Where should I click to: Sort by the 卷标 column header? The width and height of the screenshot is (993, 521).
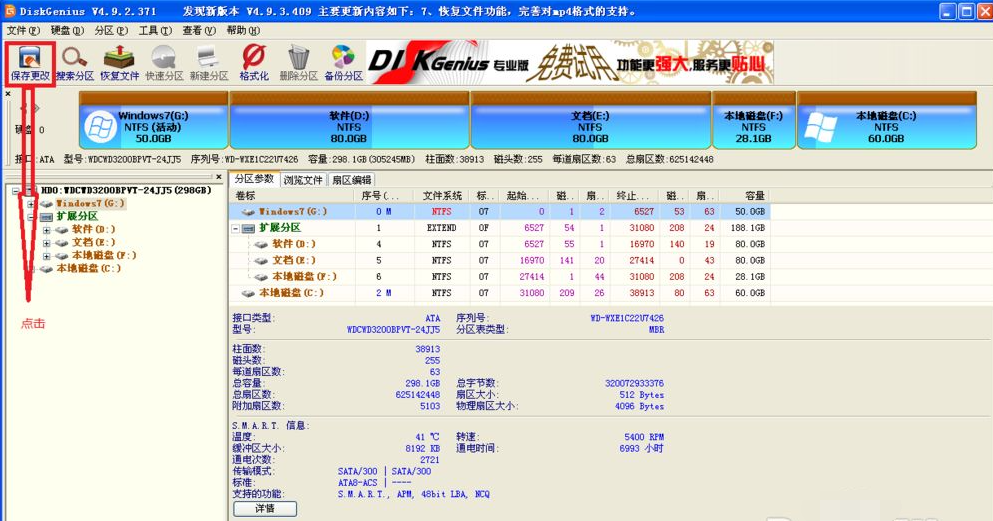click(291, 196)
